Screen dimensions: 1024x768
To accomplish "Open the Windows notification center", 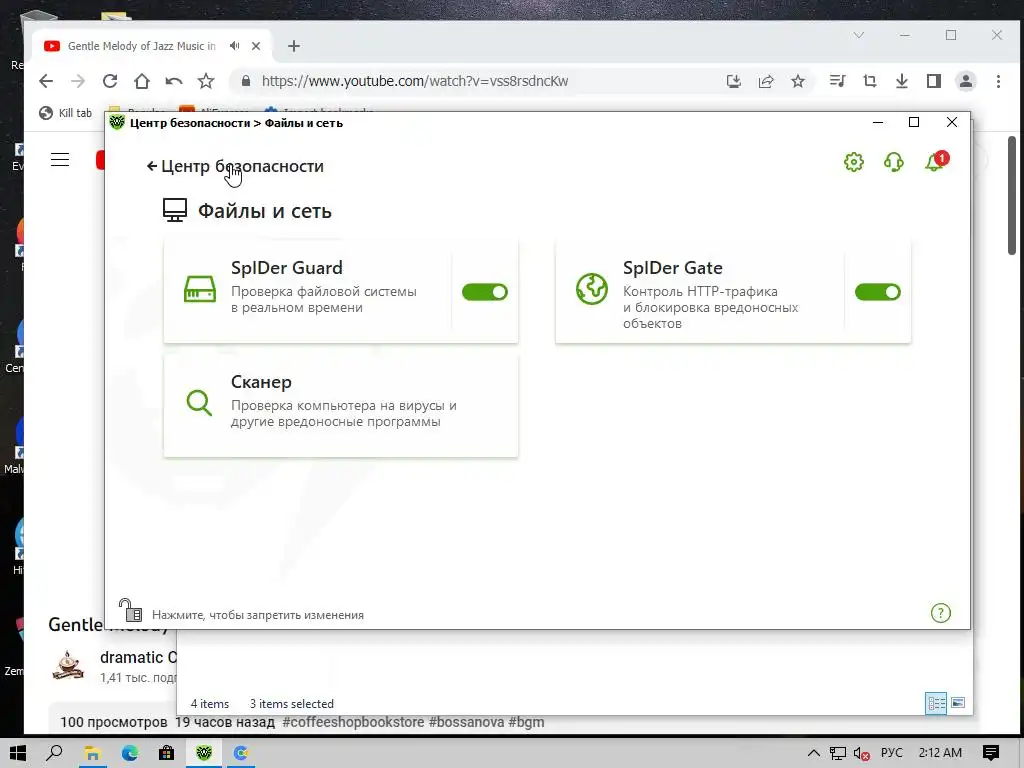I will point(991,753).
